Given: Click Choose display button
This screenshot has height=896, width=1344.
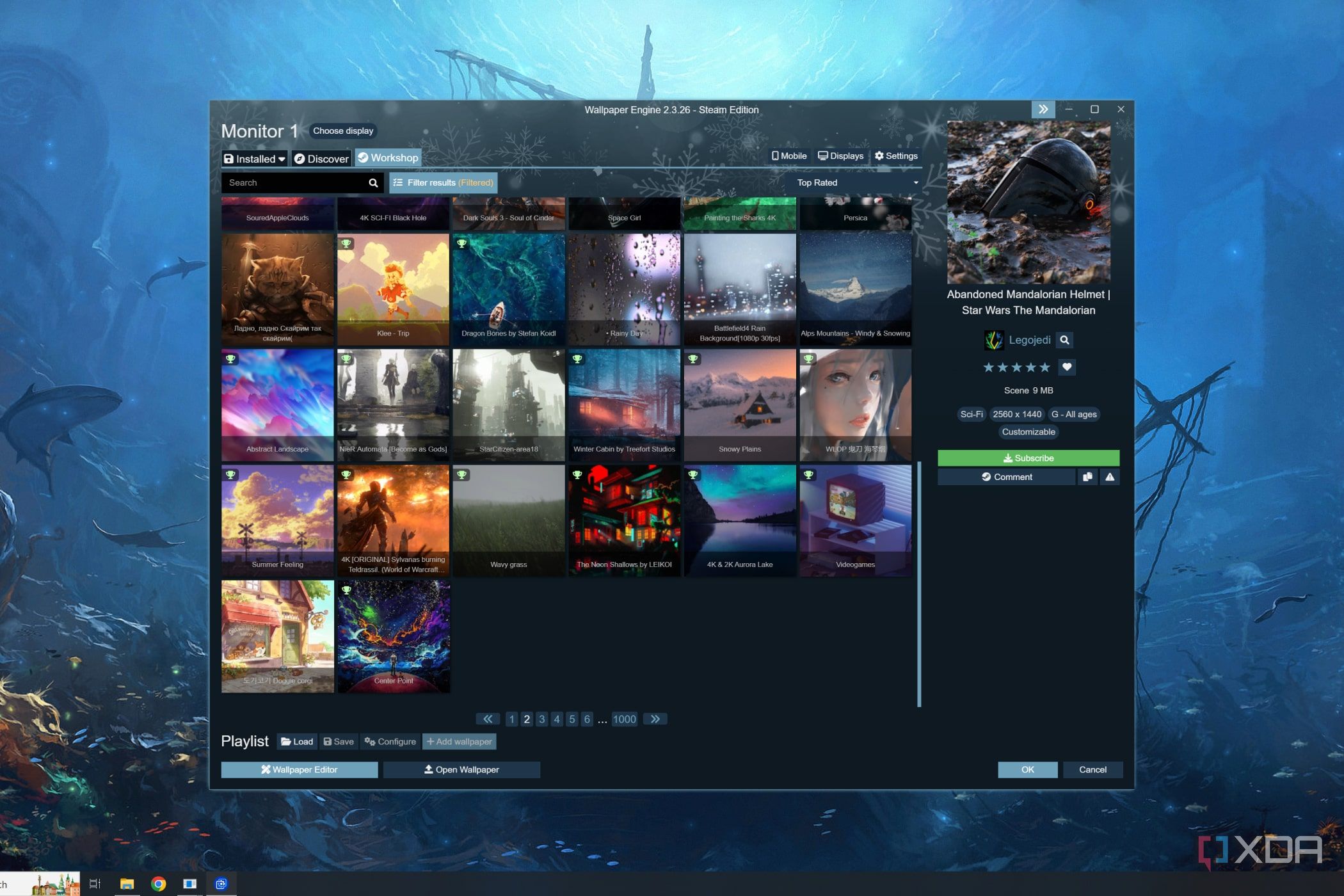Looking at the screenshot, I should point(342,131).
